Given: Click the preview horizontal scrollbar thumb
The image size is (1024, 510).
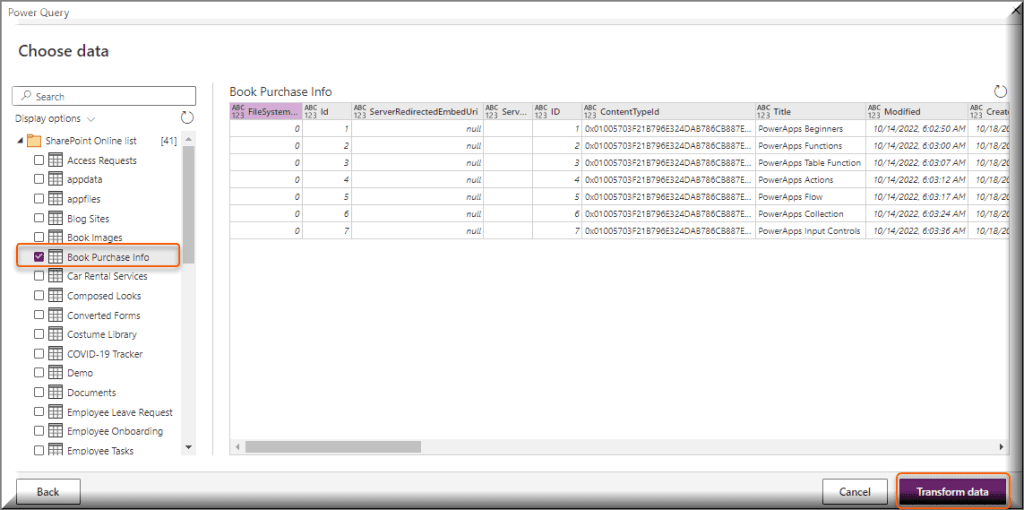Looking at the screenshot, I should [x=333, y=447].
